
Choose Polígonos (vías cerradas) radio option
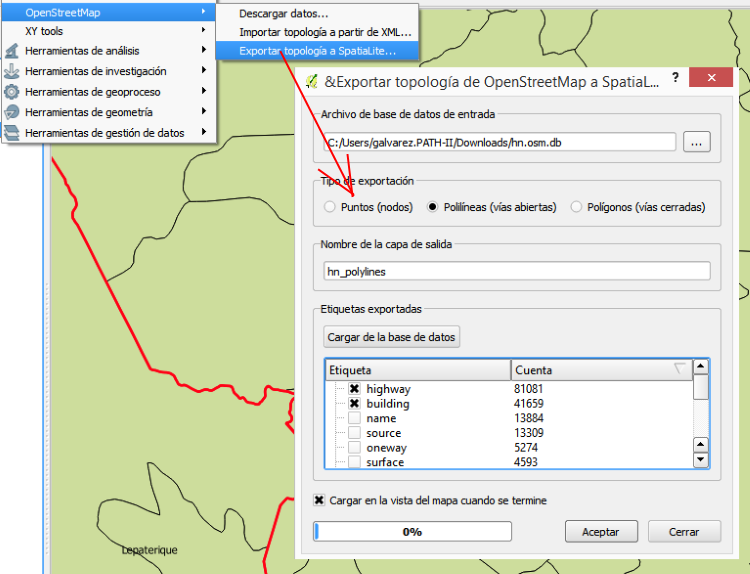click(577, 207)
